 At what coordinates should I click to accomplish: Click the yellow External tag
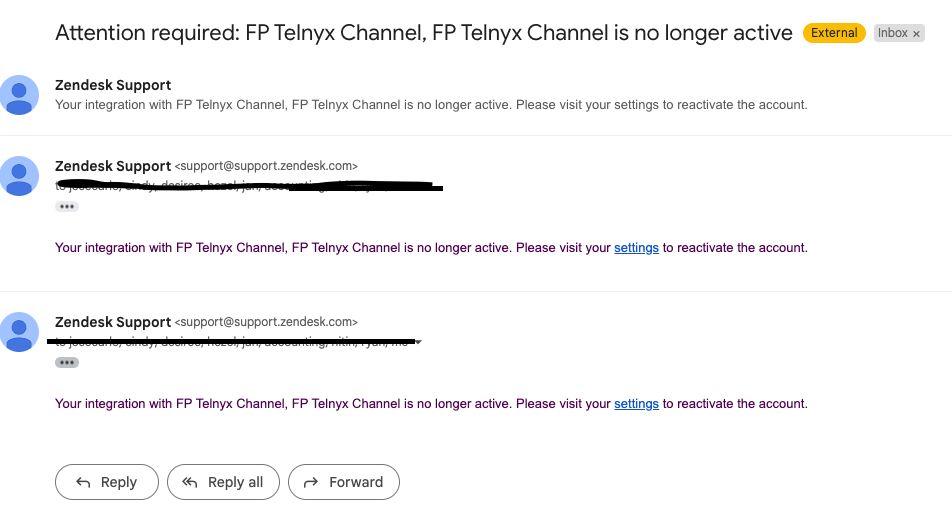tap(834, 33)
